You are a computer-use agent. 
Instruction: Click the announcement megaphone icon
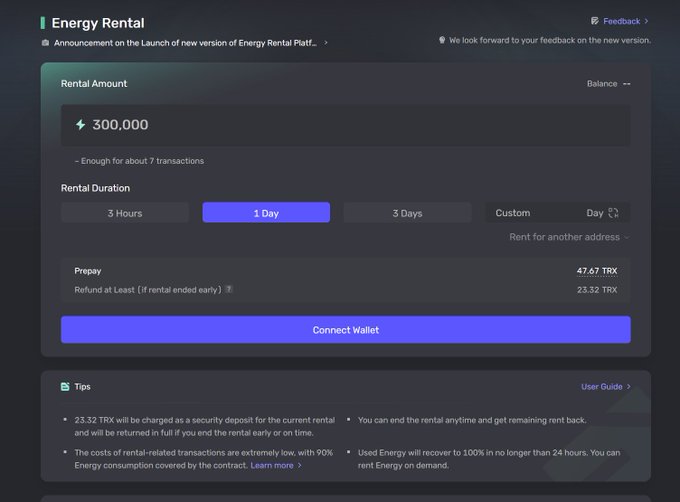coord(45,43)
